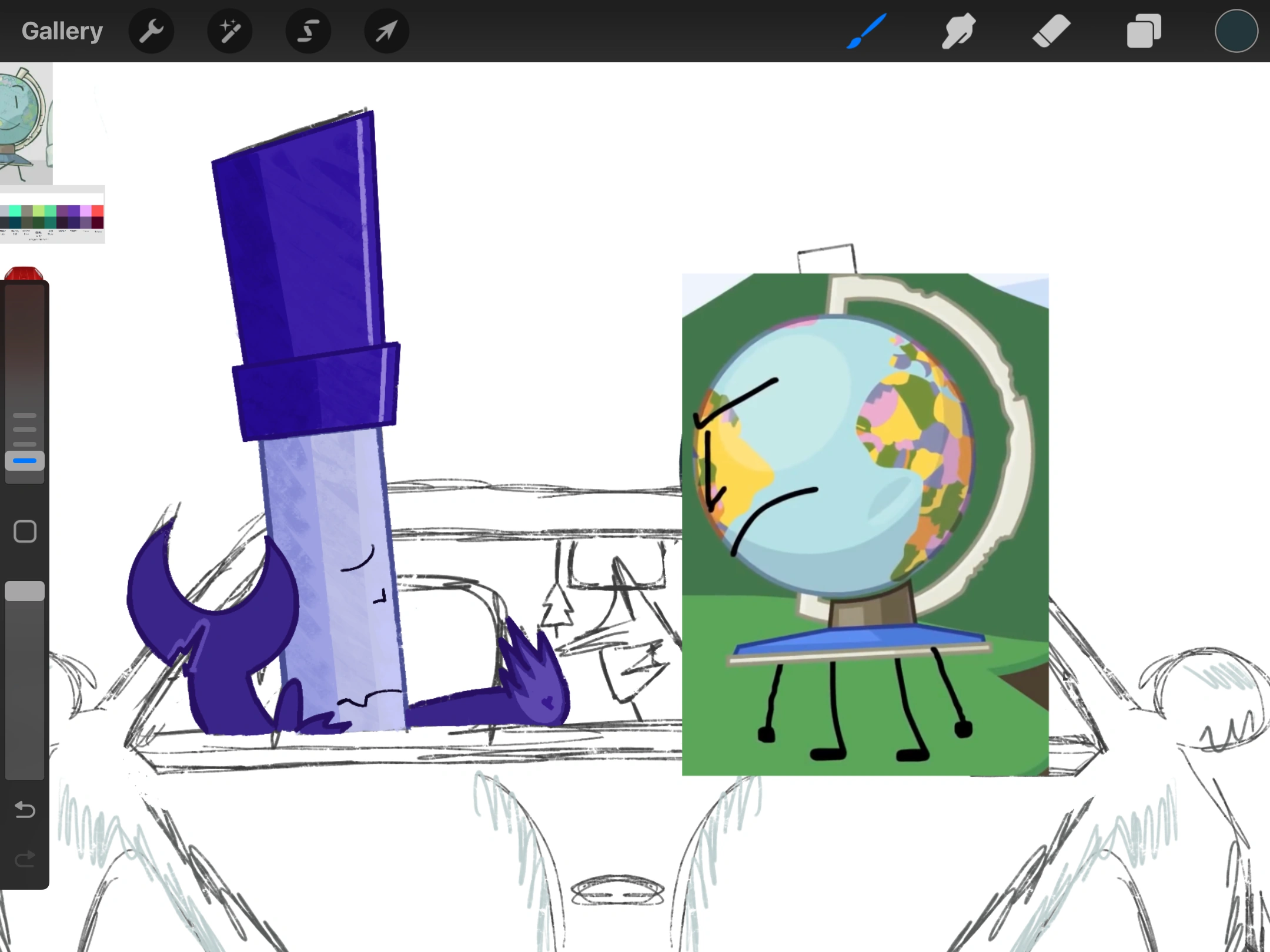Tap the sidebar Modify square button
Screen dimensions: 1270x952
[25, 531]
